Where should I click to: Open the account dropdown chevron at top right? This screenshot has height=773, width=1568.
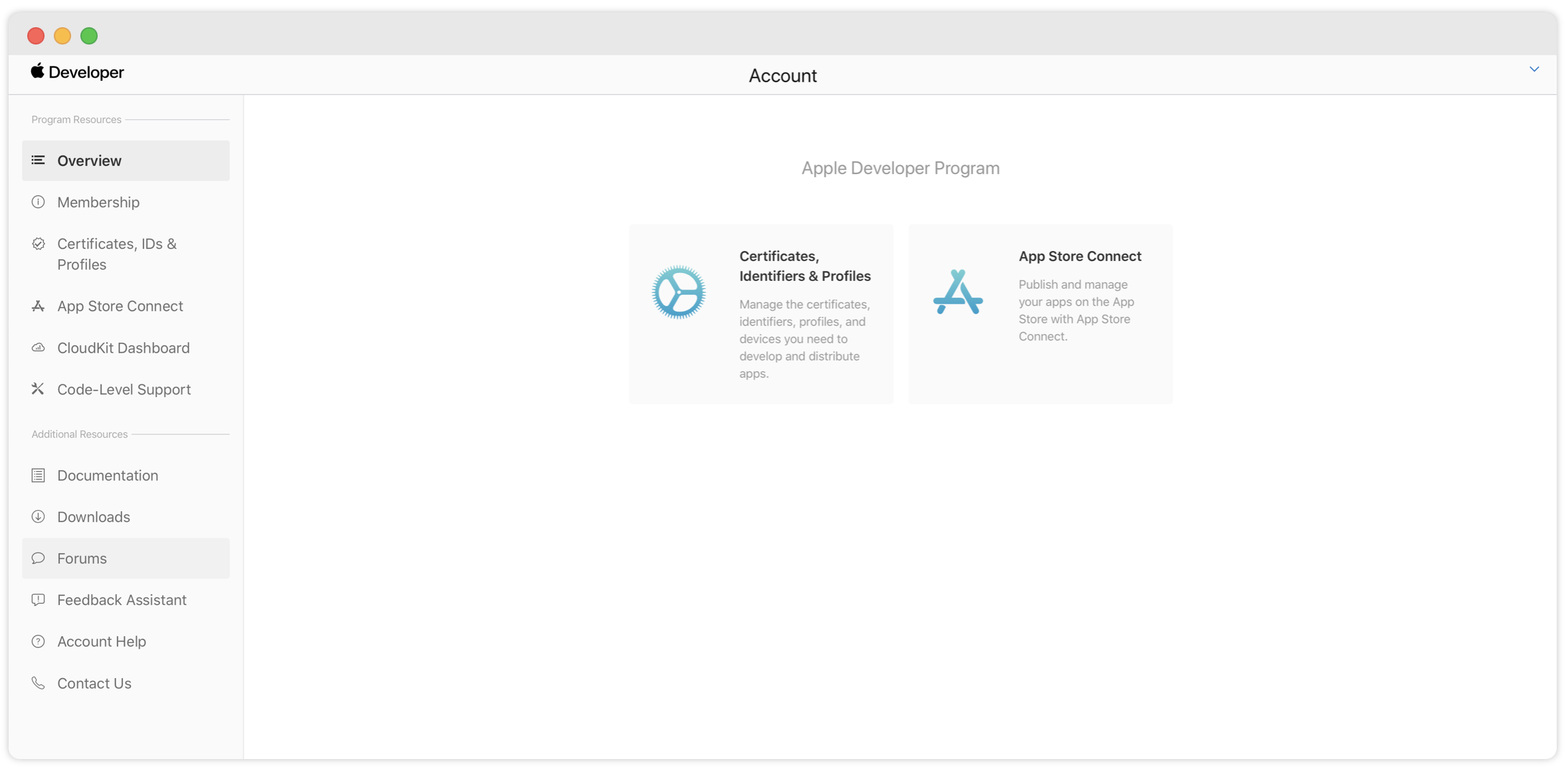(1534, 68)
